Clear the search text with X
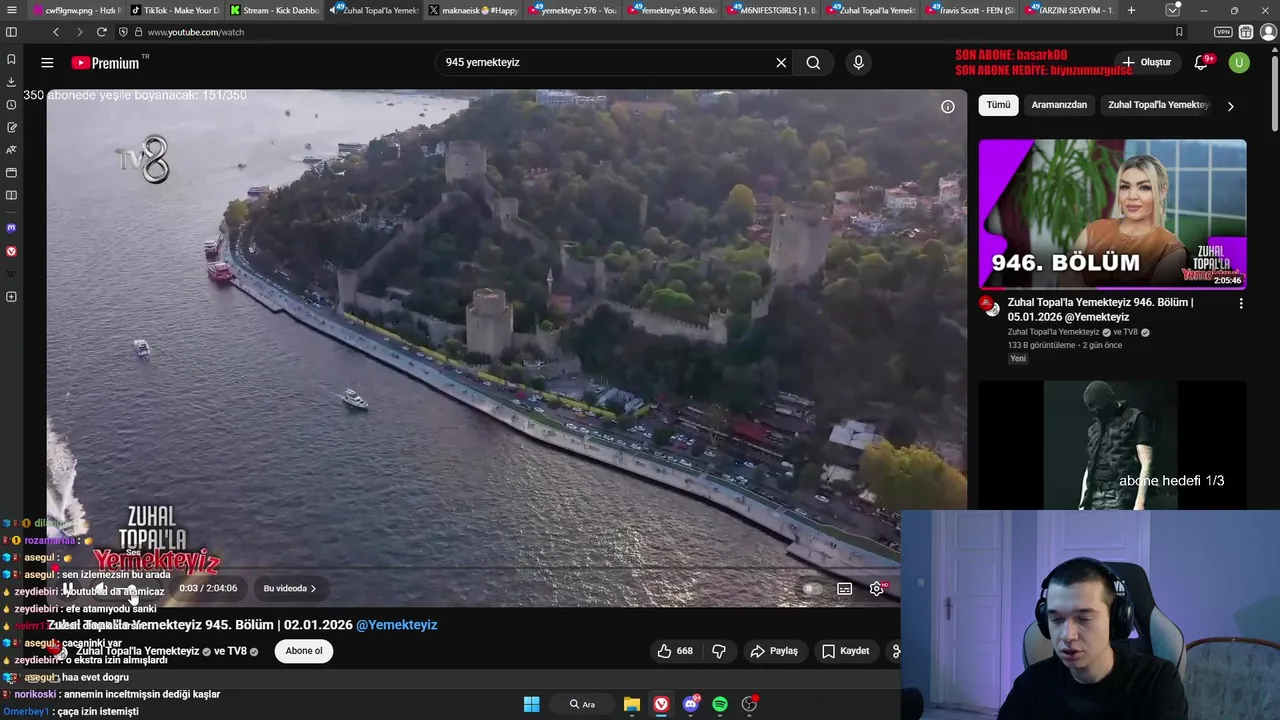This screenshot has width=1280, height=720. [781, 63]
